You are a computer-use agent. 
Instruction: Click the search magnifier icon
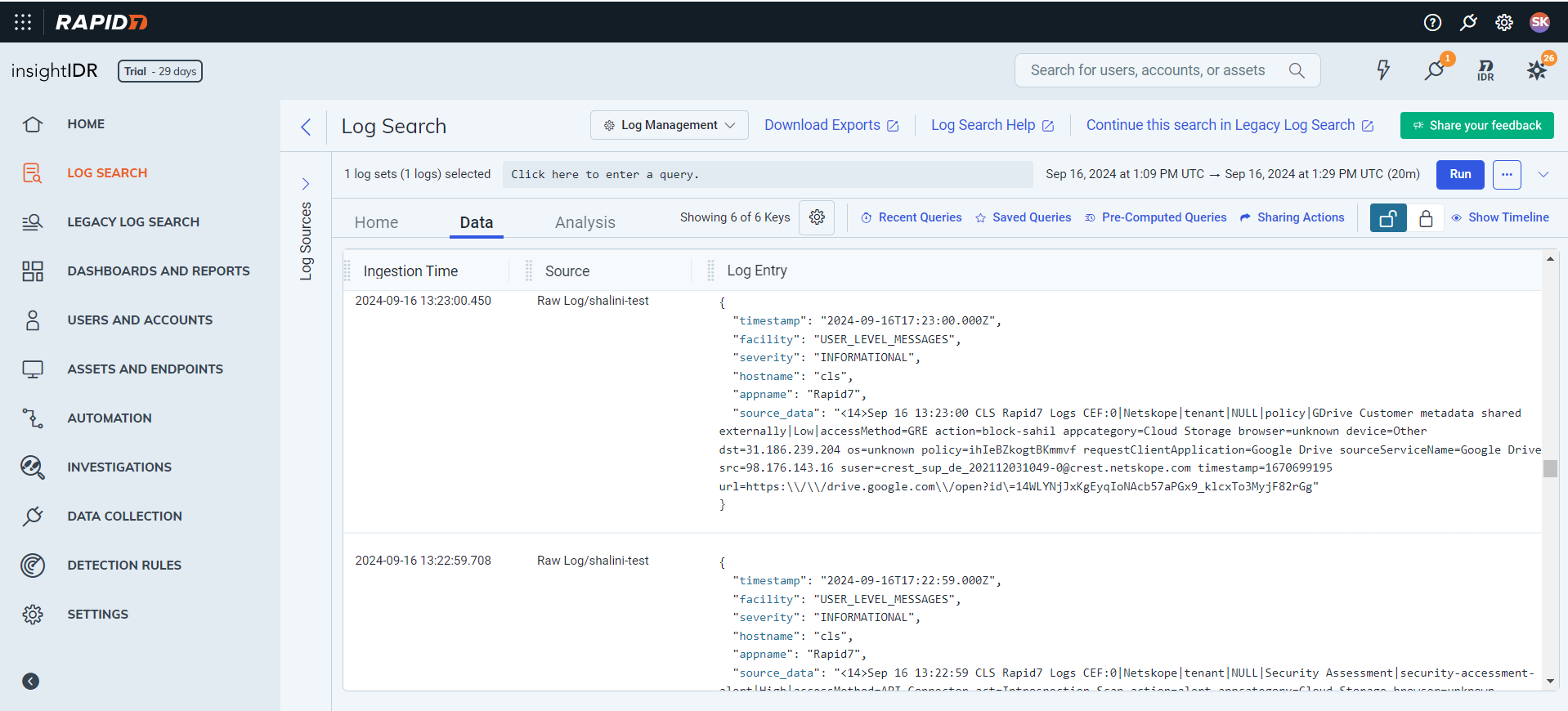pyautogui.click(x=1297, y=70)
